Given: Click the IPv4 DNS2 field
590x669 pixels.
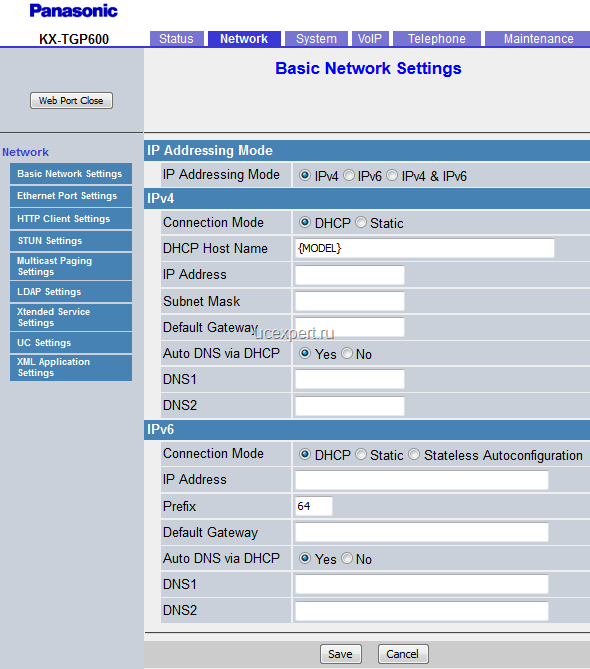Looking at the screenshot, I should point(349,406).
